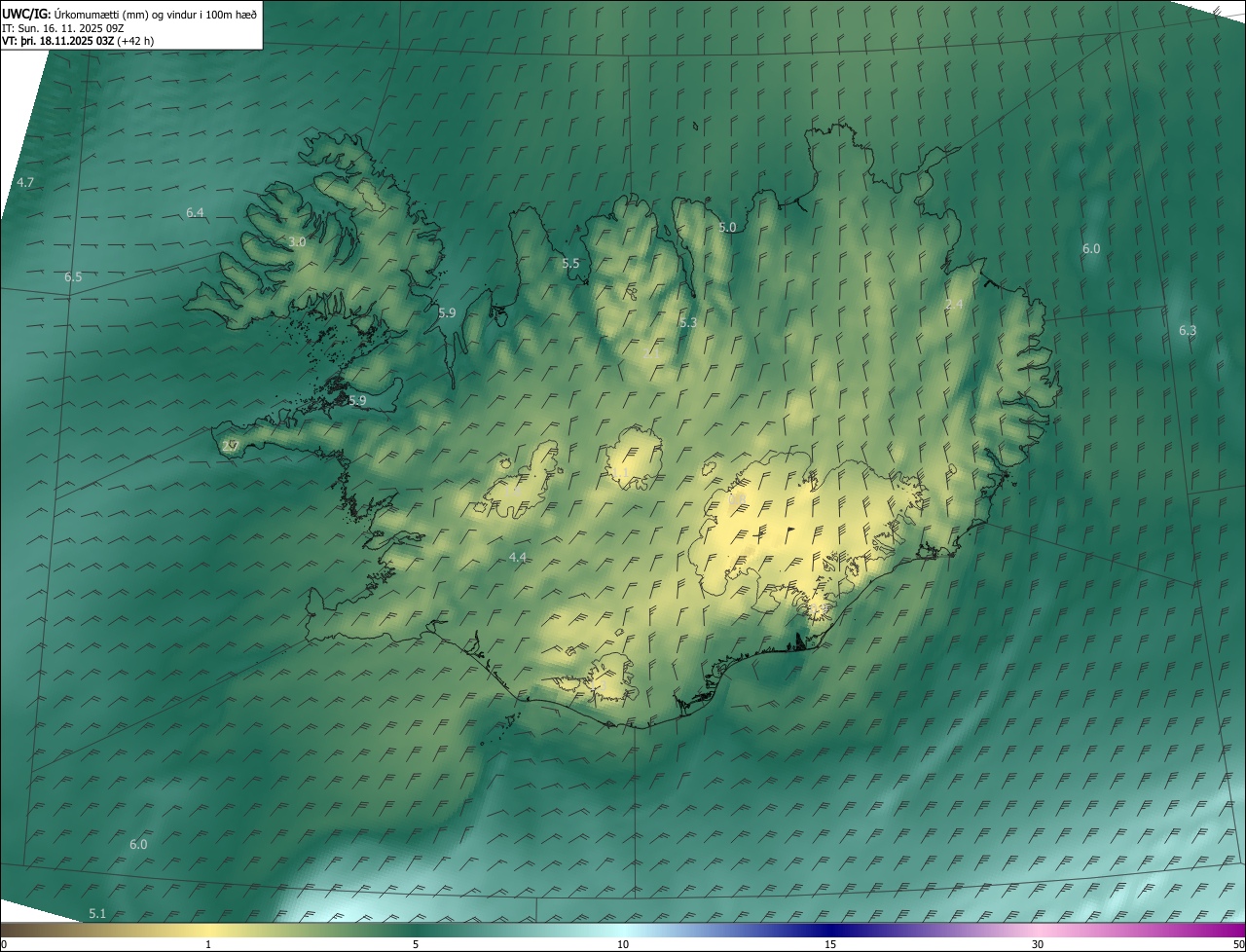The height and width of the screenshot is (952, 1246).
Task: Click the title line 'UWC/IG: Úrkomumætti (mm) og vindur'
Action: [x=129, y=14]
